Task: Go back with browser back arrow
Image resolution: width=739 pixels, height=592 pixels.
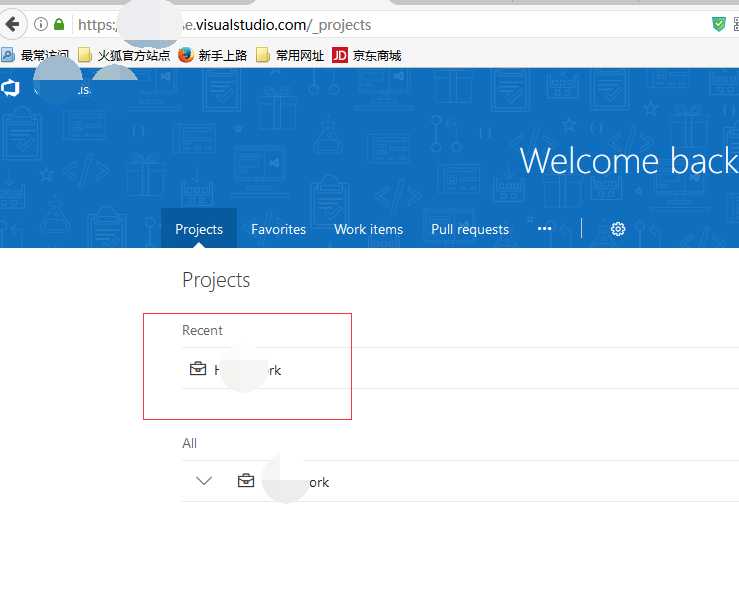Action: (13, 24)
